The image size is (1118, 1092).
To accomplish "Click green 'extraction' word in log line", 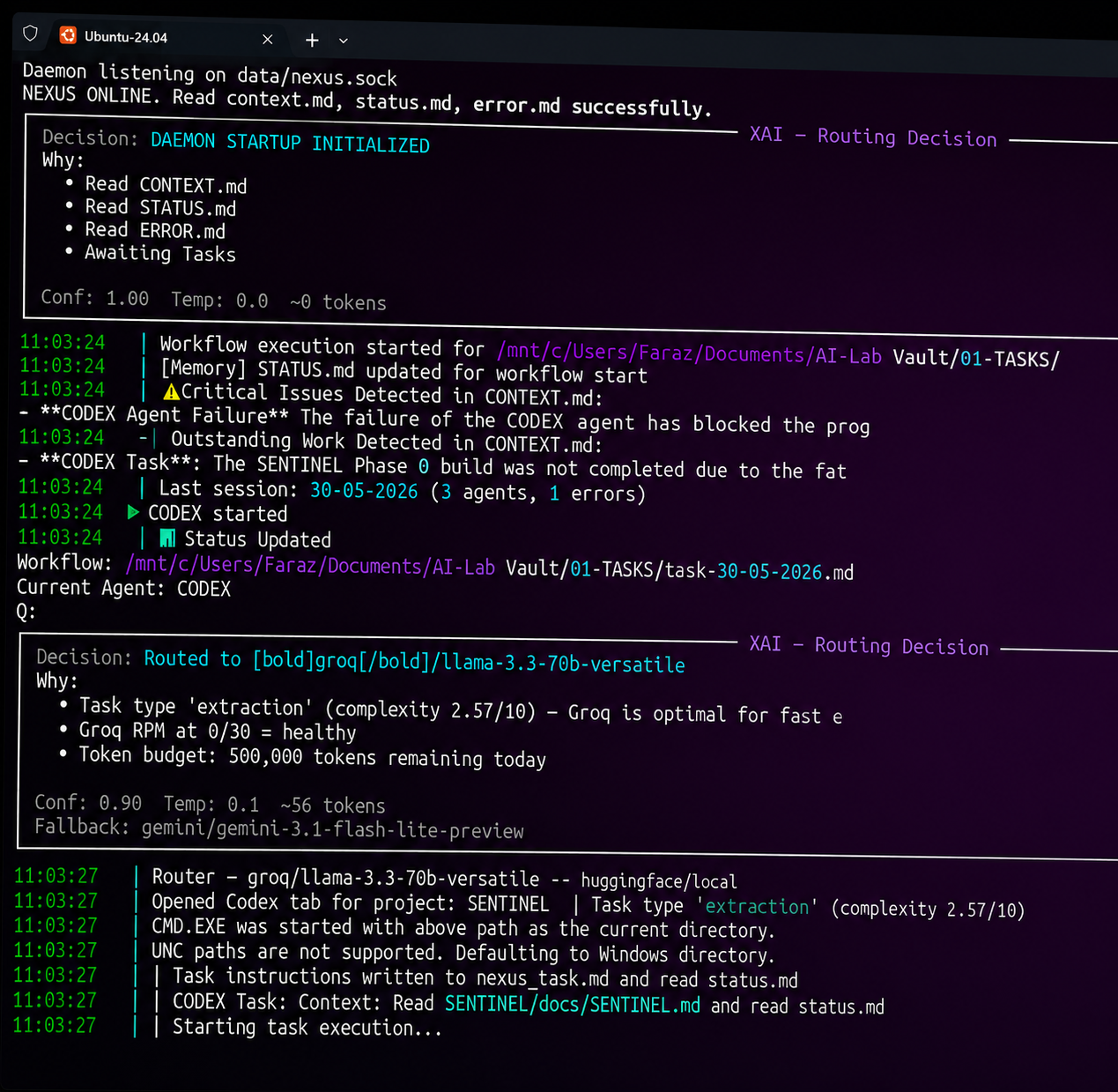I will click(757, 906).
